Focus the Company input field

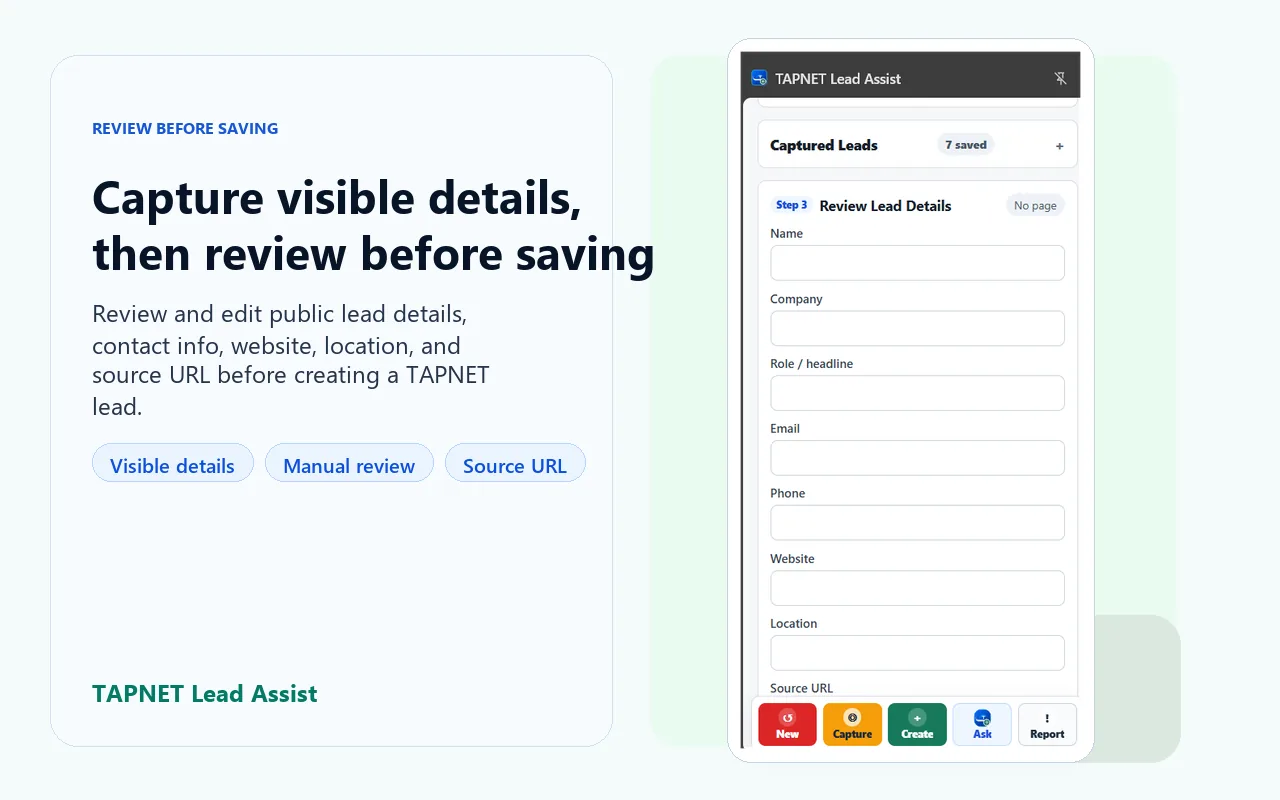(x=917, y=328)
